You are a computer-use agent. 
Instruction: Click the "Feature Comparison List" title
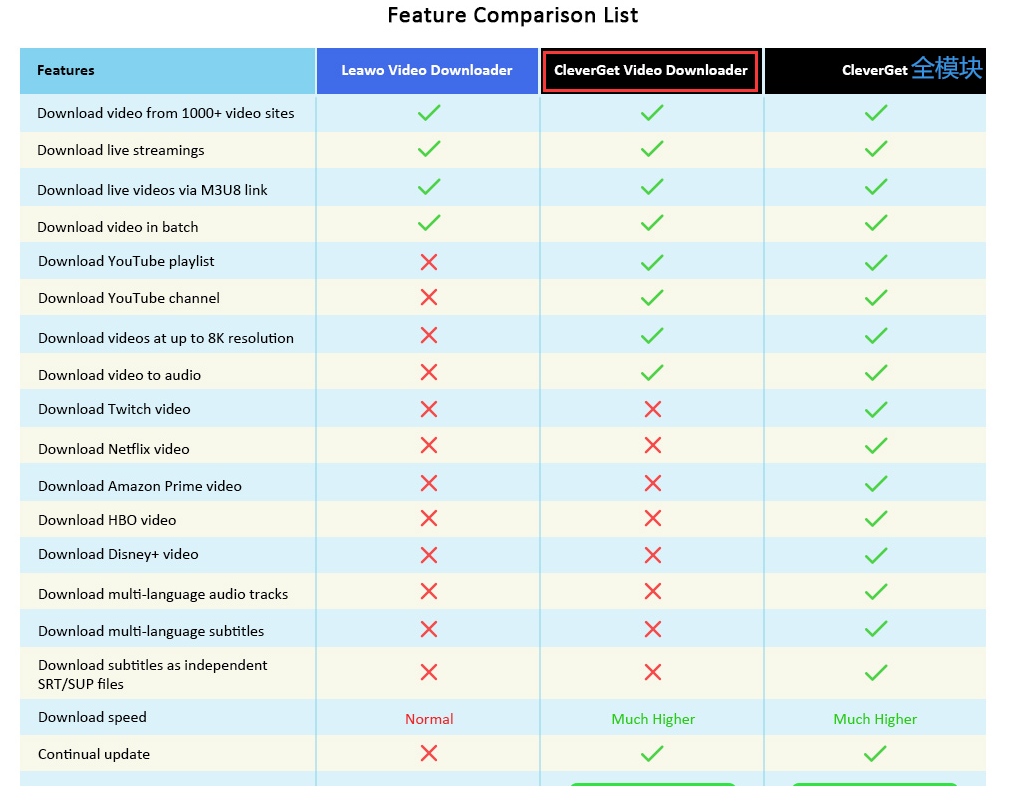pos(512,16)
